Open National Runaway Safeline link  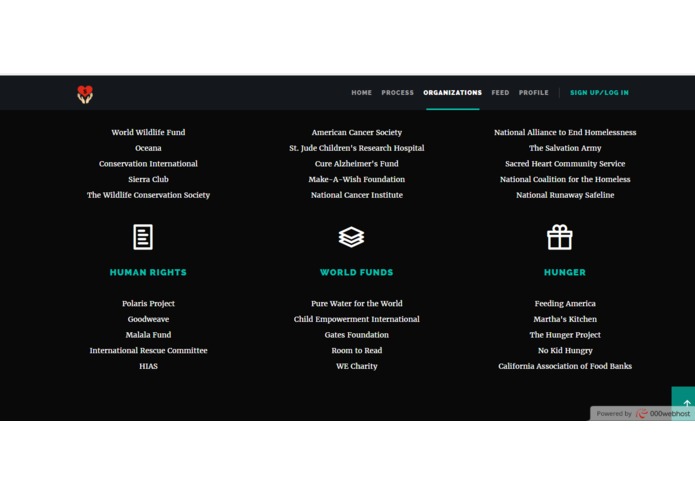tap(565, 195)
